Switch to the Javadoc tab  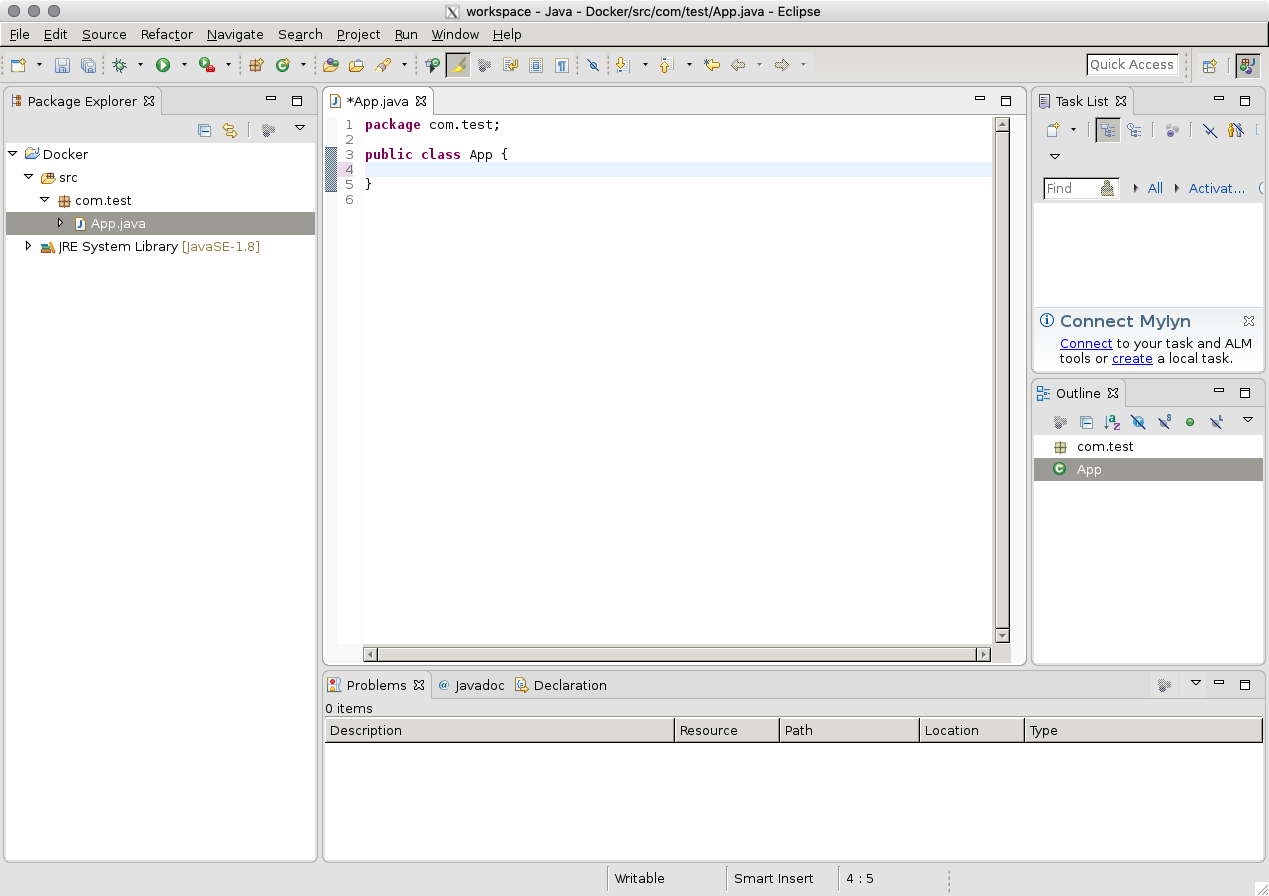click(471, 685)
